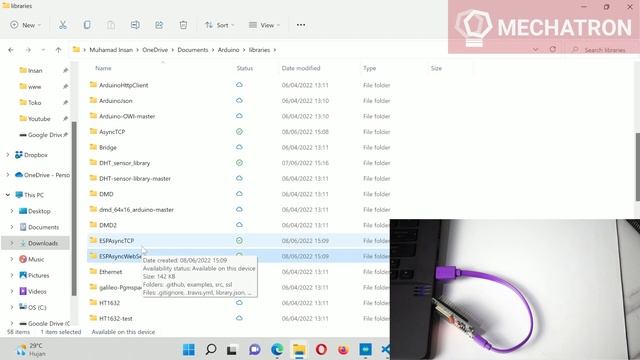640x360 pixels.
Task: Sort by the Type column header
Action: (369, 68)
